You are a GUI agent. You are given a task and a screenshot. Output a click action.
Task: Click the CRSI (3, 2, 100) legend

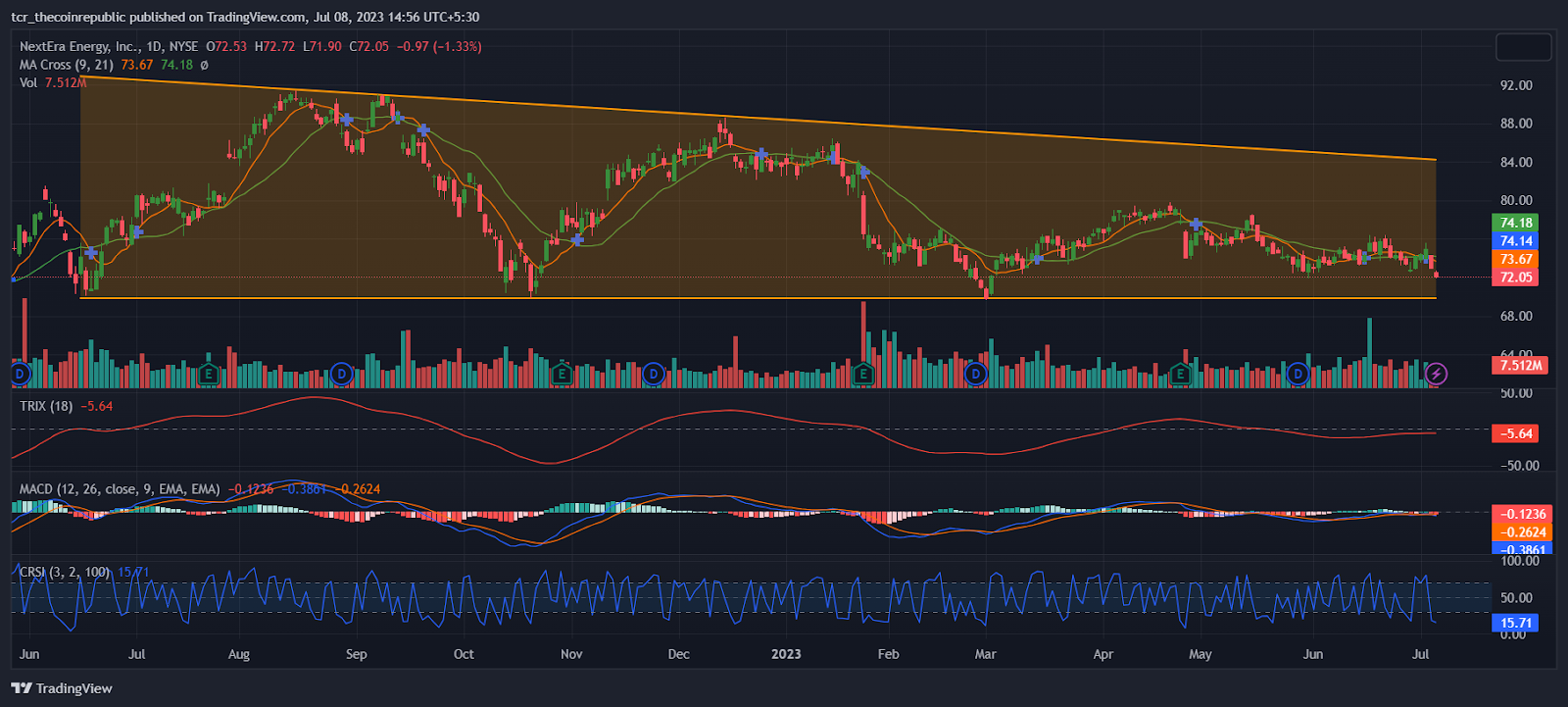click(x=65, y=572)
